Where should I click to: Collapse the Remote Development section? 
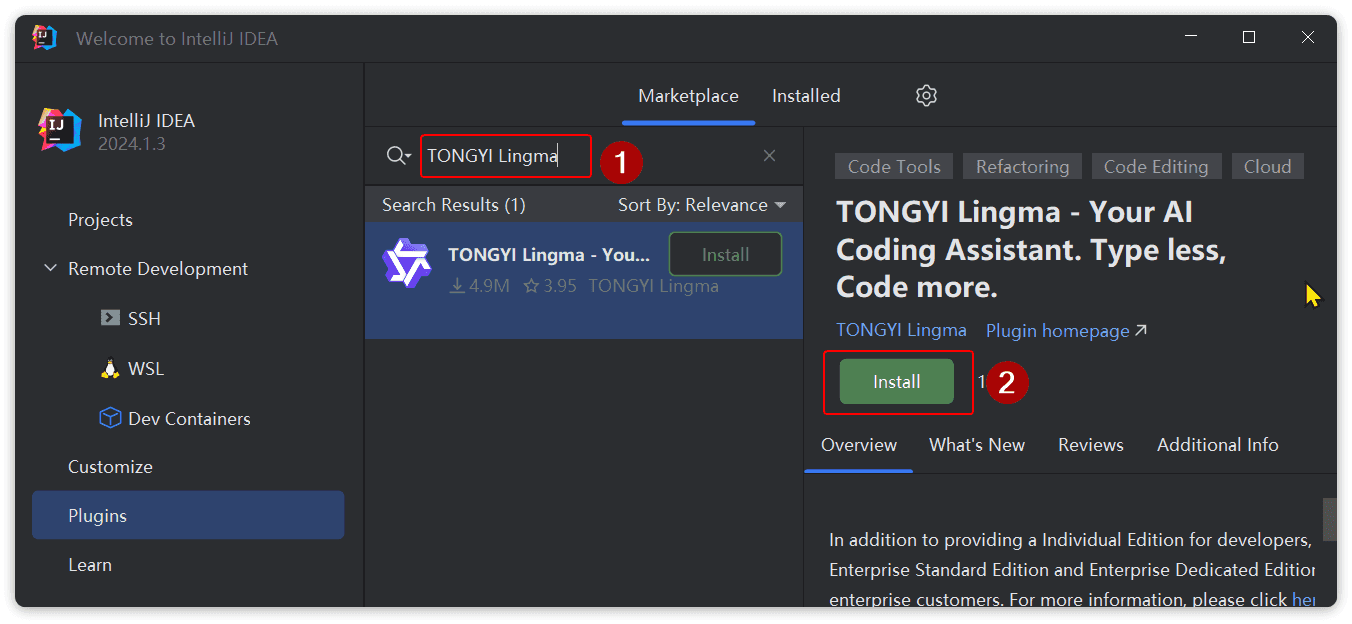(x=51, y=269)
